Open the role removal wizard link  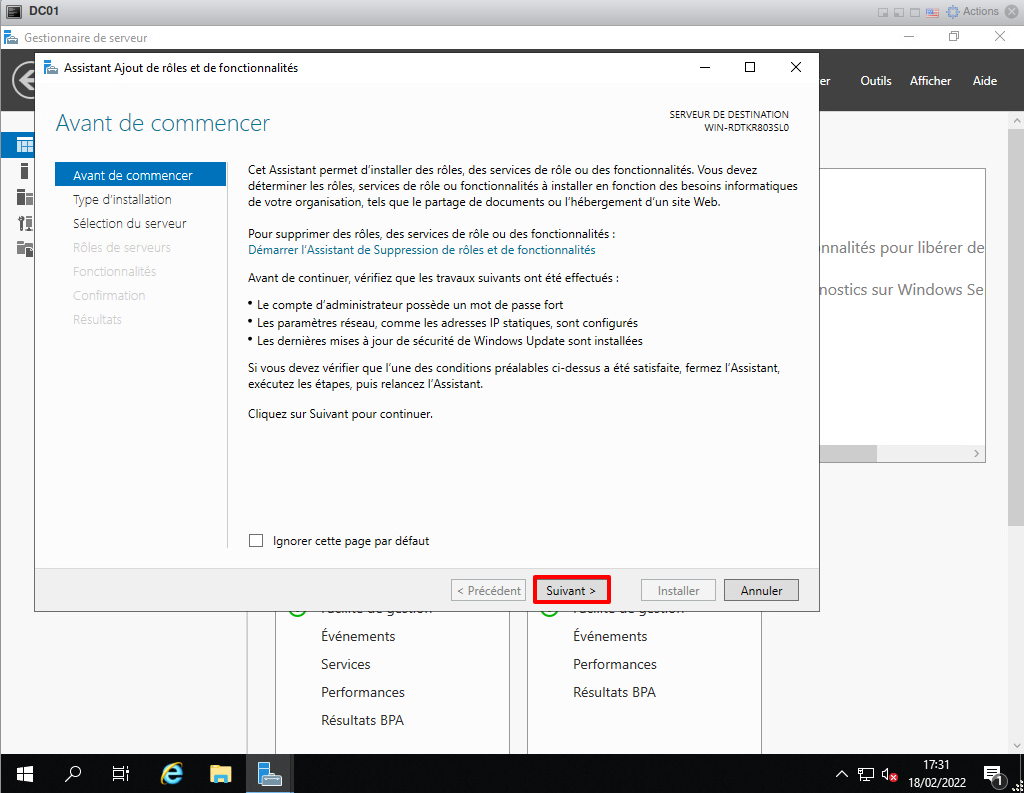click(x=421, y=250)
